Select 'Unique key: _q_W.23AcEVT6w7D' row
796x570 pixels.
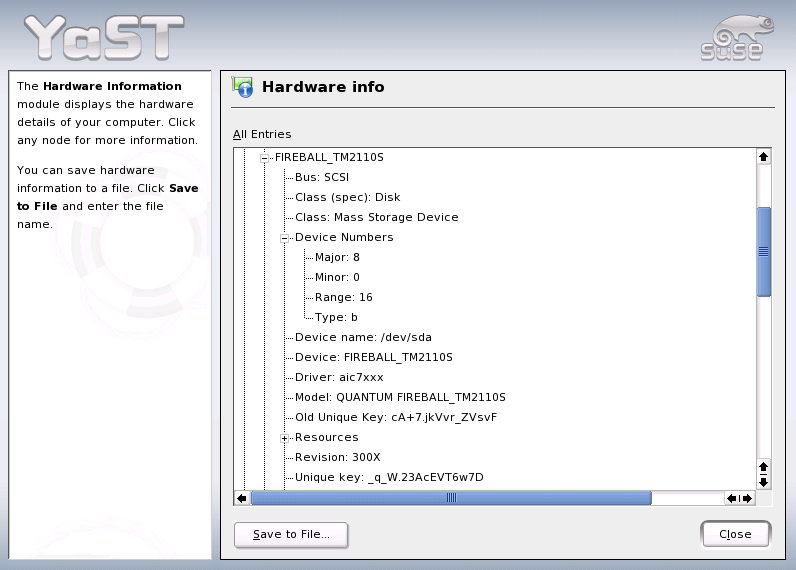pos(389,478)
